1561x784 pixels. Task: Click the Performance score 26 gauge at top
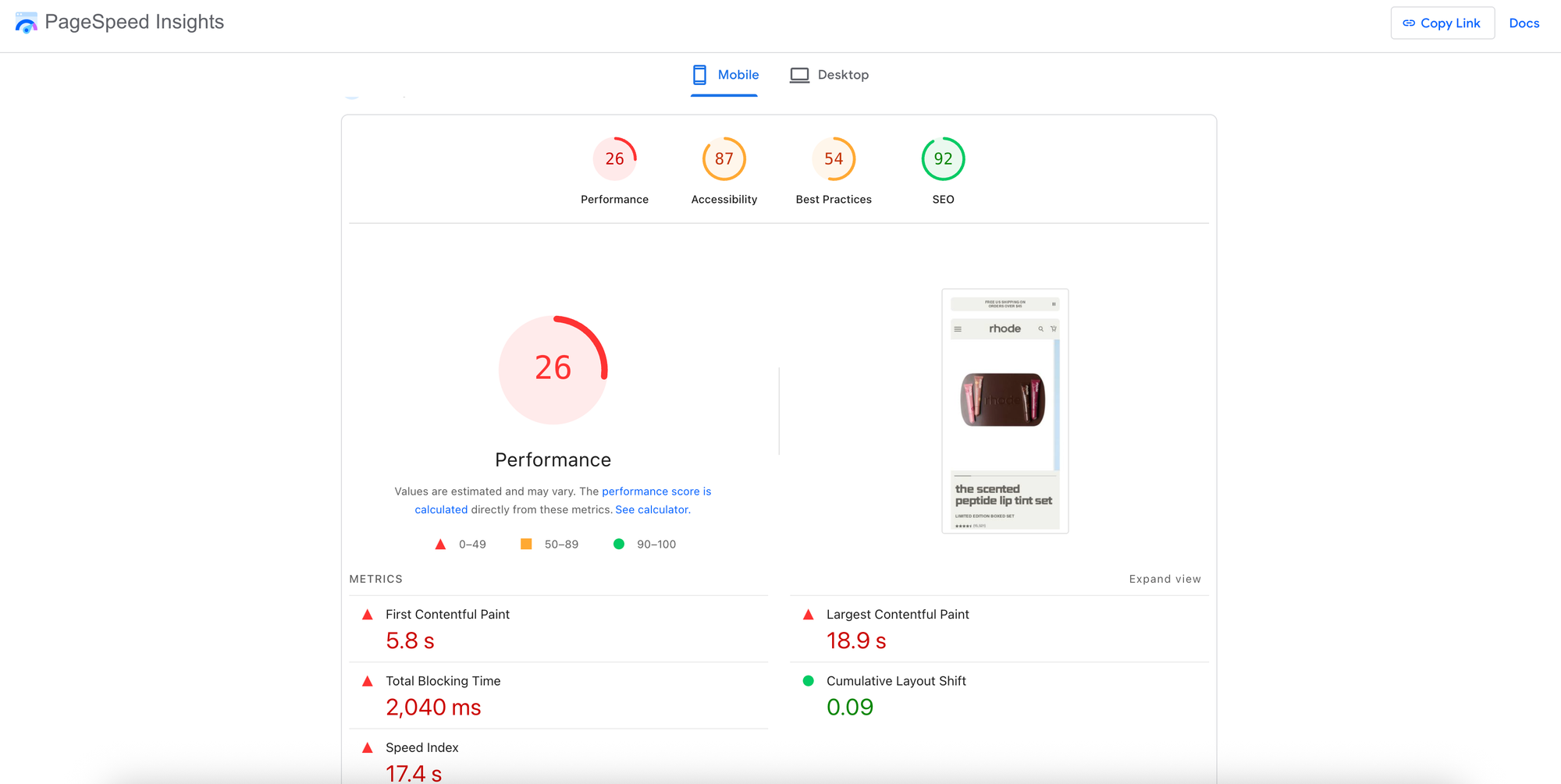[x=614, y=159]
